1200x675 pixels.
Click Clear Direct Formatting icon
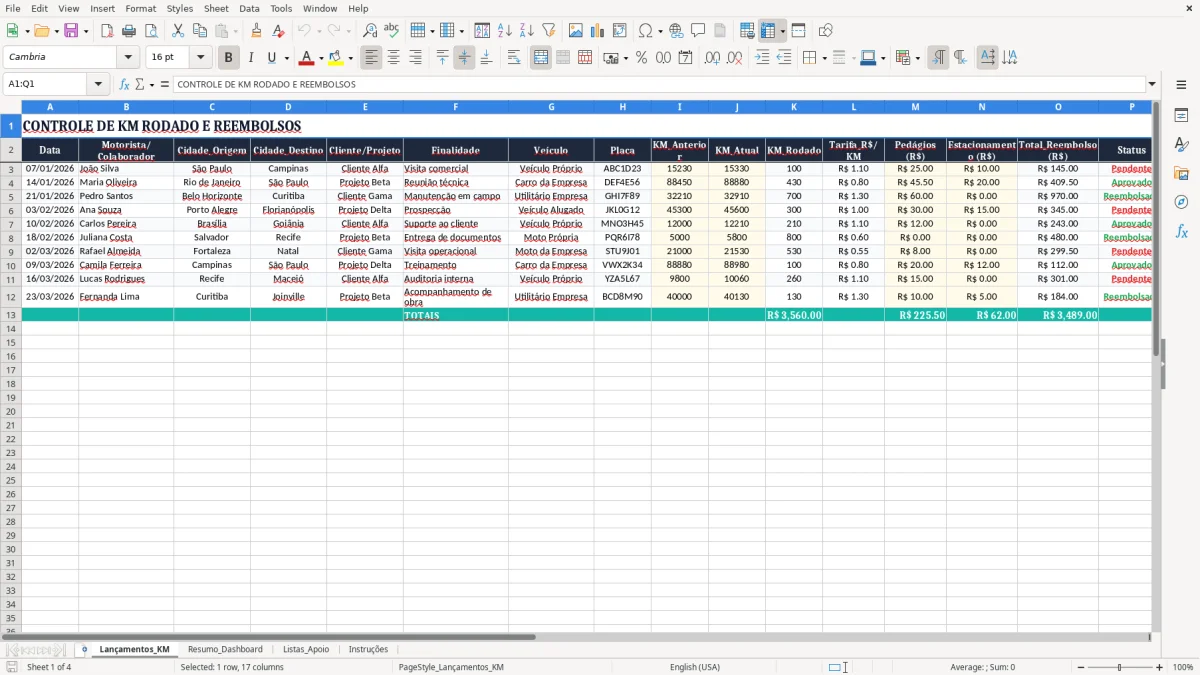[x=278, y=31]
